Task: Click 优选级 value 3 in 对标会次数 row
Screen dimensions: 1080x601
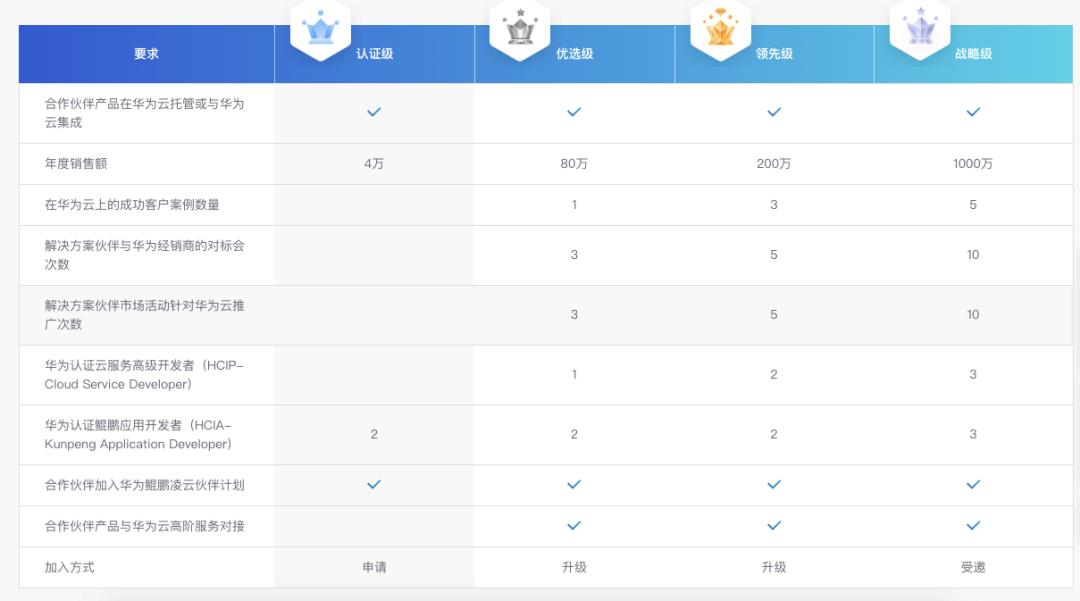Action: (574, 255)
